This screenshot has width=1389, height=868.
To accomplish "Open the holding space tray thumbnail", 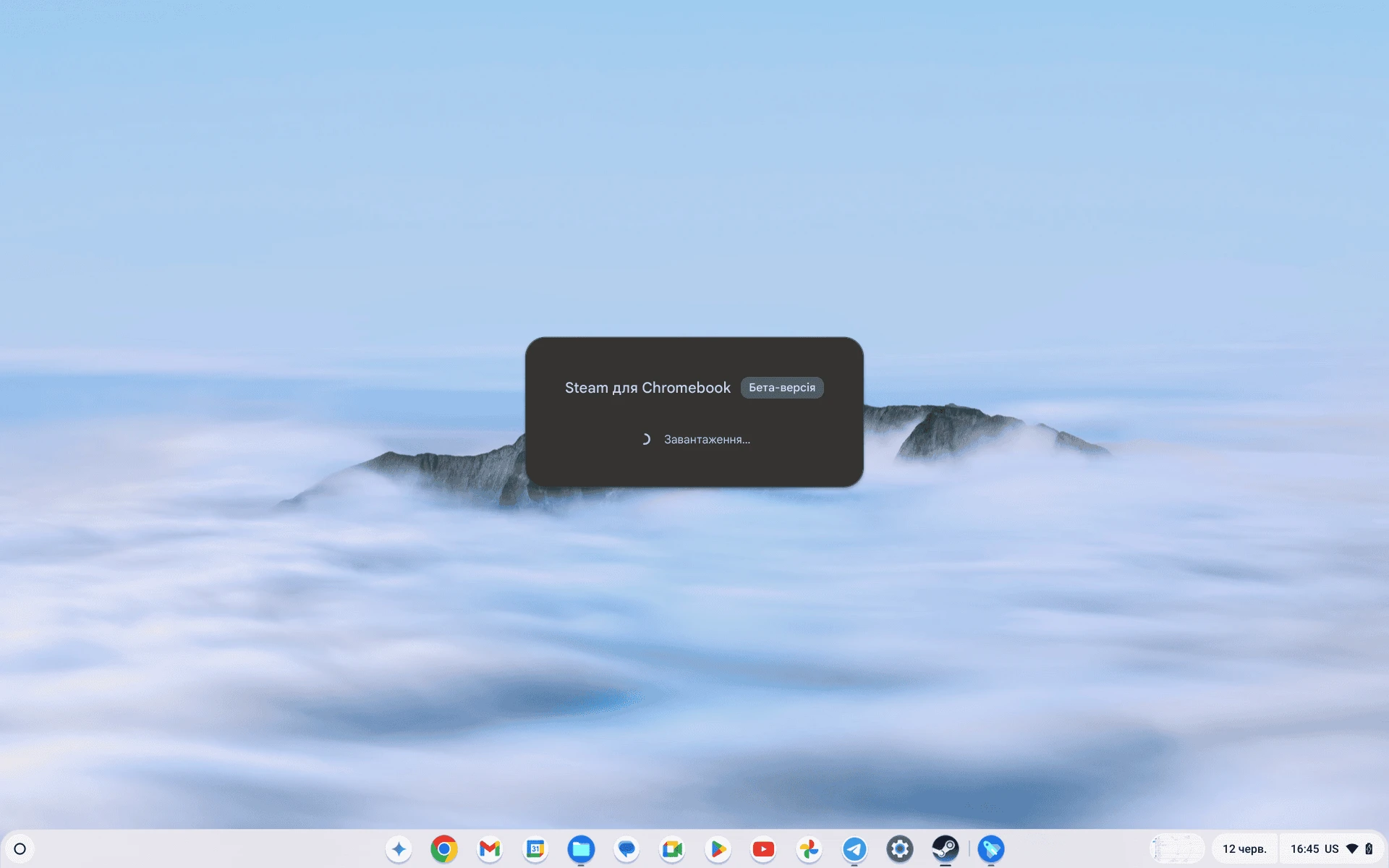I will click(x=1177, y=848).
